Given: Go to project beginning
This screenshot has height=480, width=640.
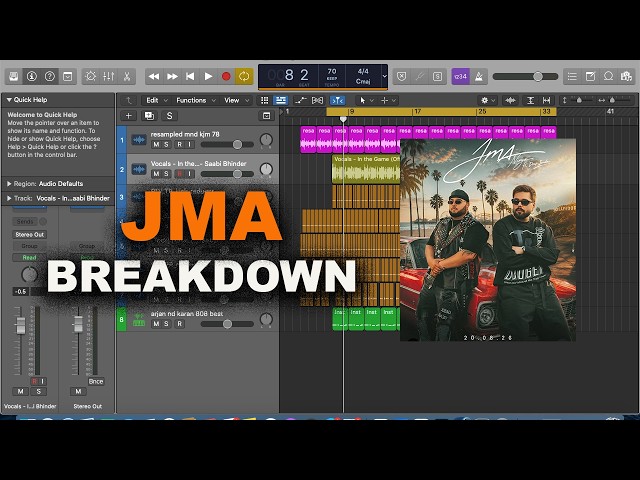Looking at the screenshot, I should 190,76.
